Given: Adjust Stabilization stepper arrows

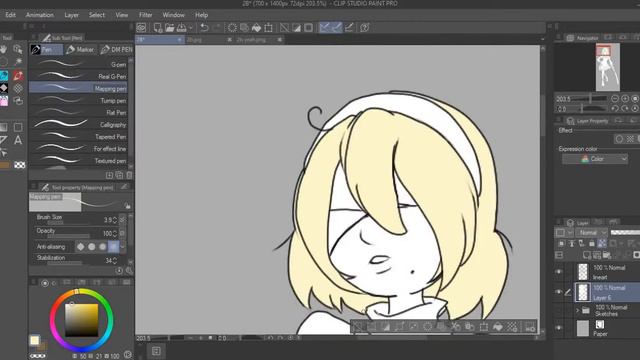Looking at the screenshot, I should pyautogui.click(x=115, y=260).
